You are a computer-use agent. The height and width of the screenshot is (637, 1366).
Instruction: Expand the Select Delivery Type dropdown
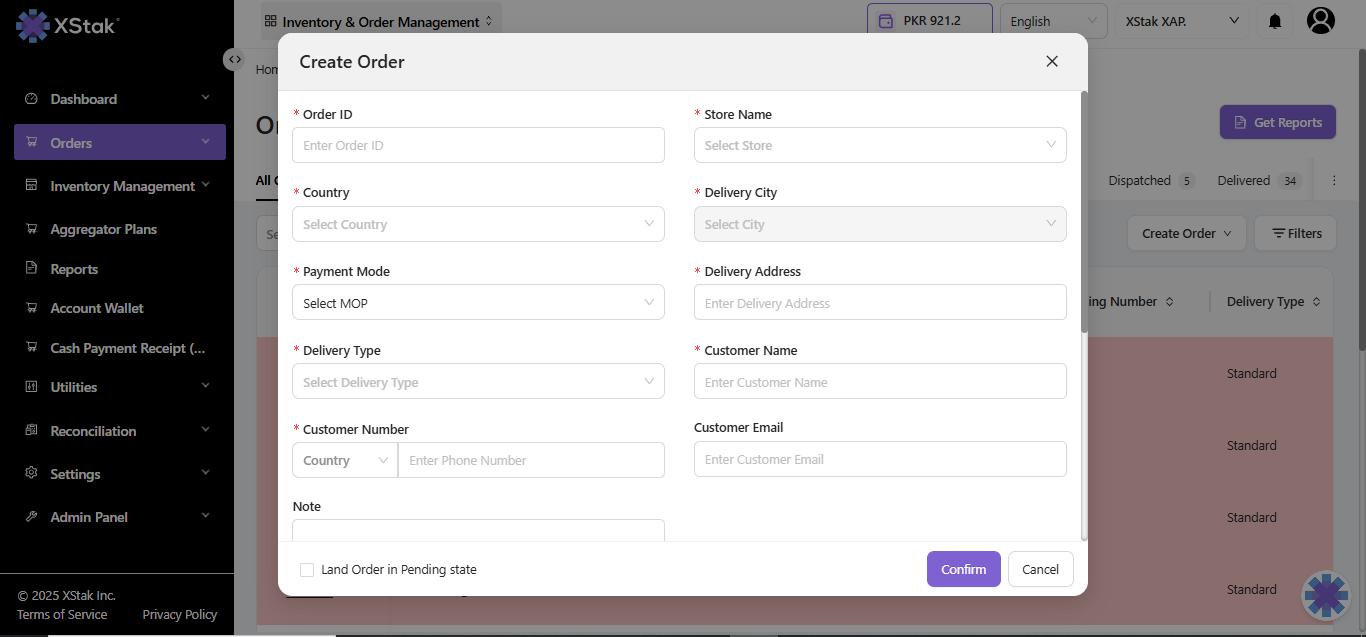click(478, 382)
